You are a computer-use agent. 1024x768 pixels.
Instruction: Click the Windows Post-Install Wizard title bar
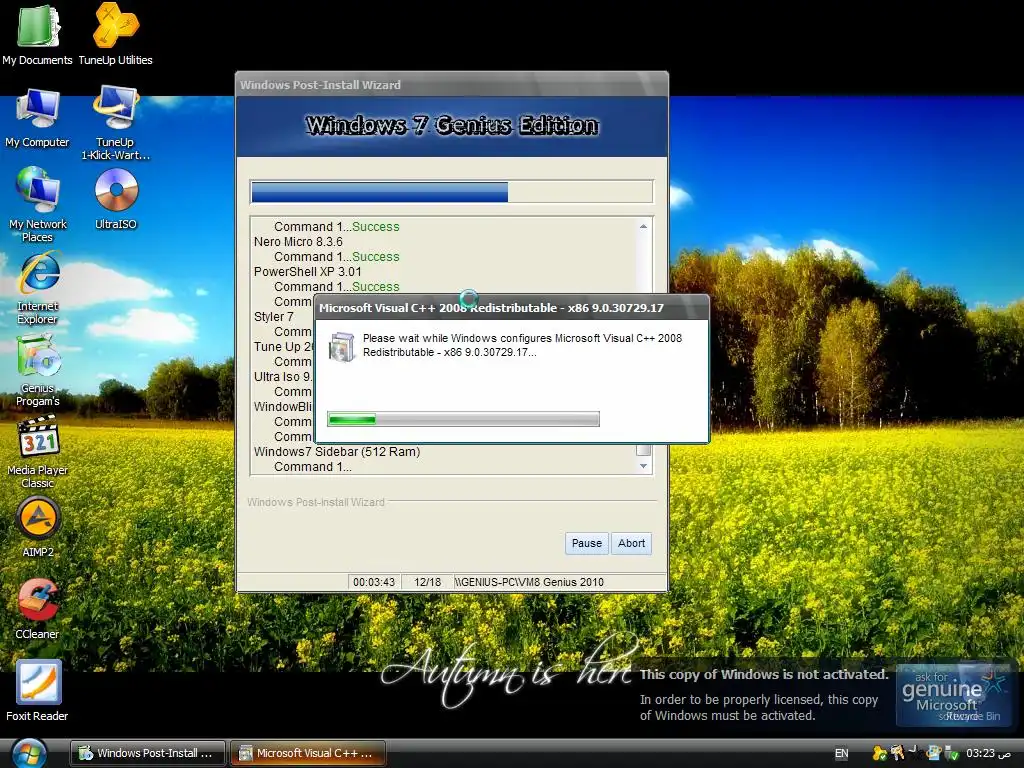[x=451, y=85]
